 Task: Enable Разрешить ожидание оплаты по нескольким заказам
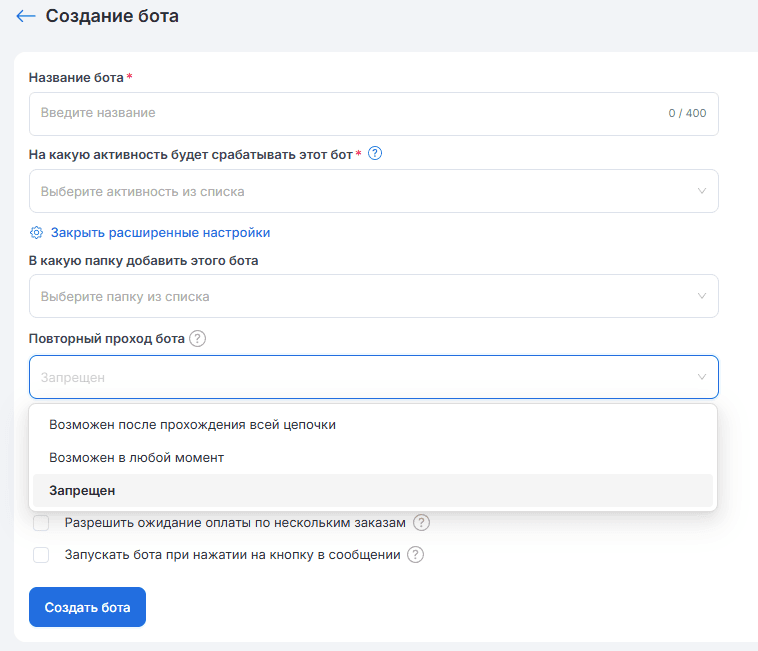(41, 522)
